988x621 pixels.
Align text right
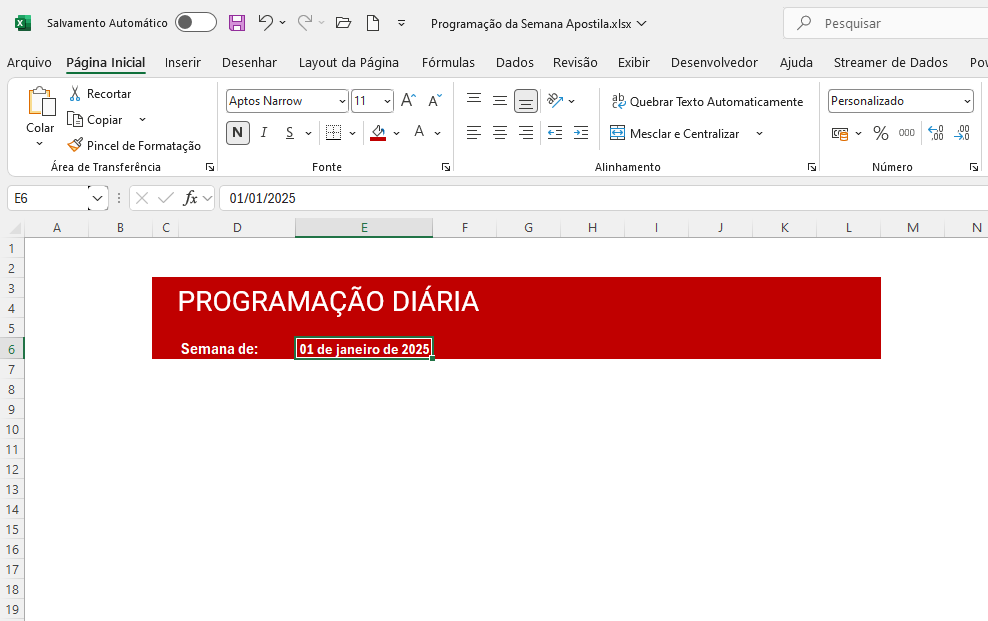click(526, 132)
